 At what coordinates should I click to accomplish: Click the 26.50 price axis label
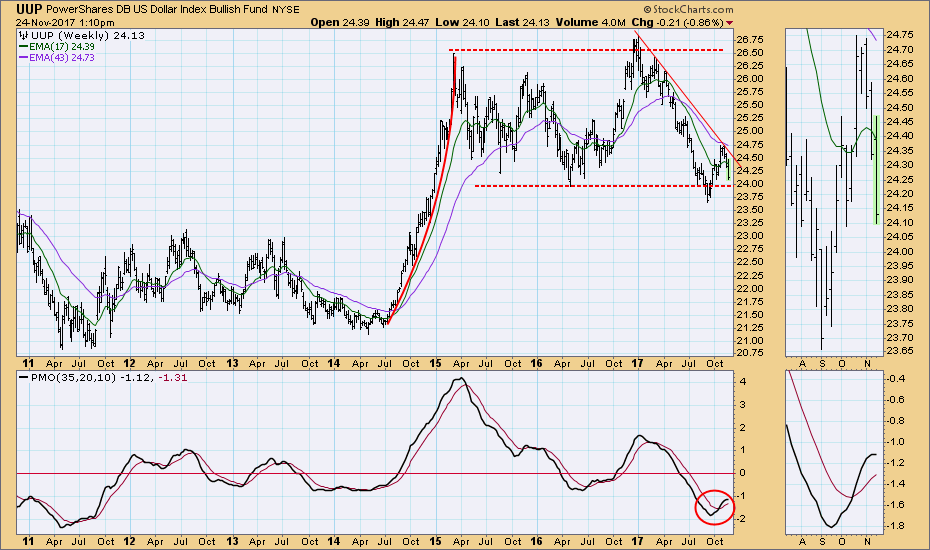coord(749,53)
